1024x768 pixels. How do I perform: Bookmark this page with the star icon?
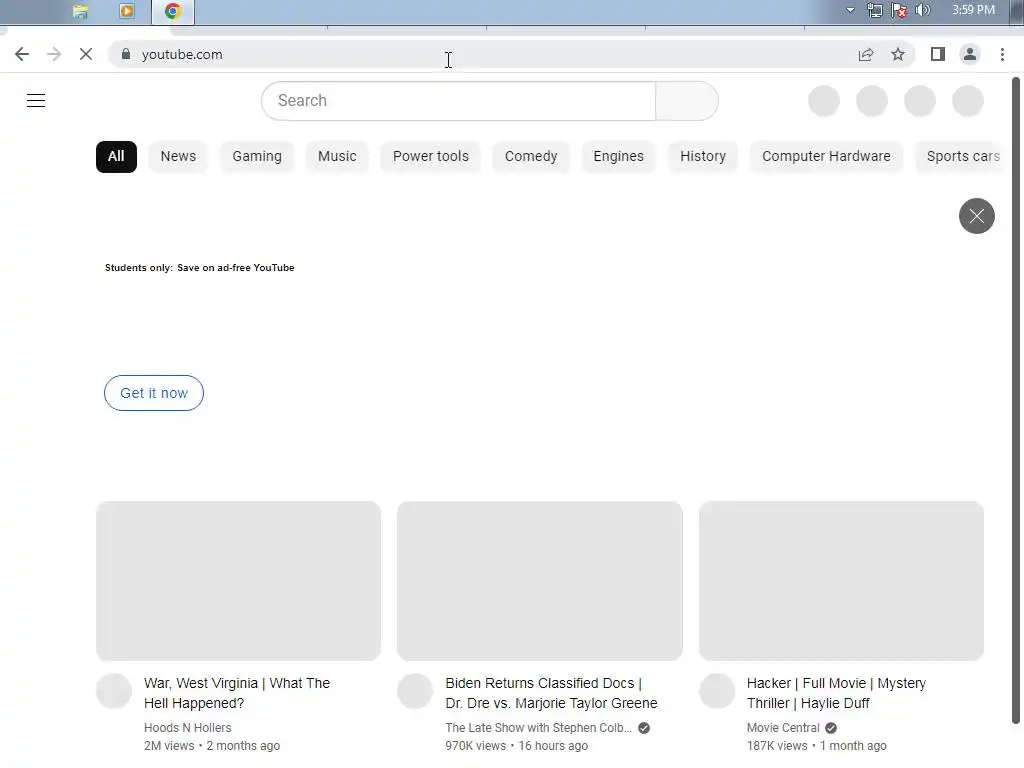tap(898, 54)
